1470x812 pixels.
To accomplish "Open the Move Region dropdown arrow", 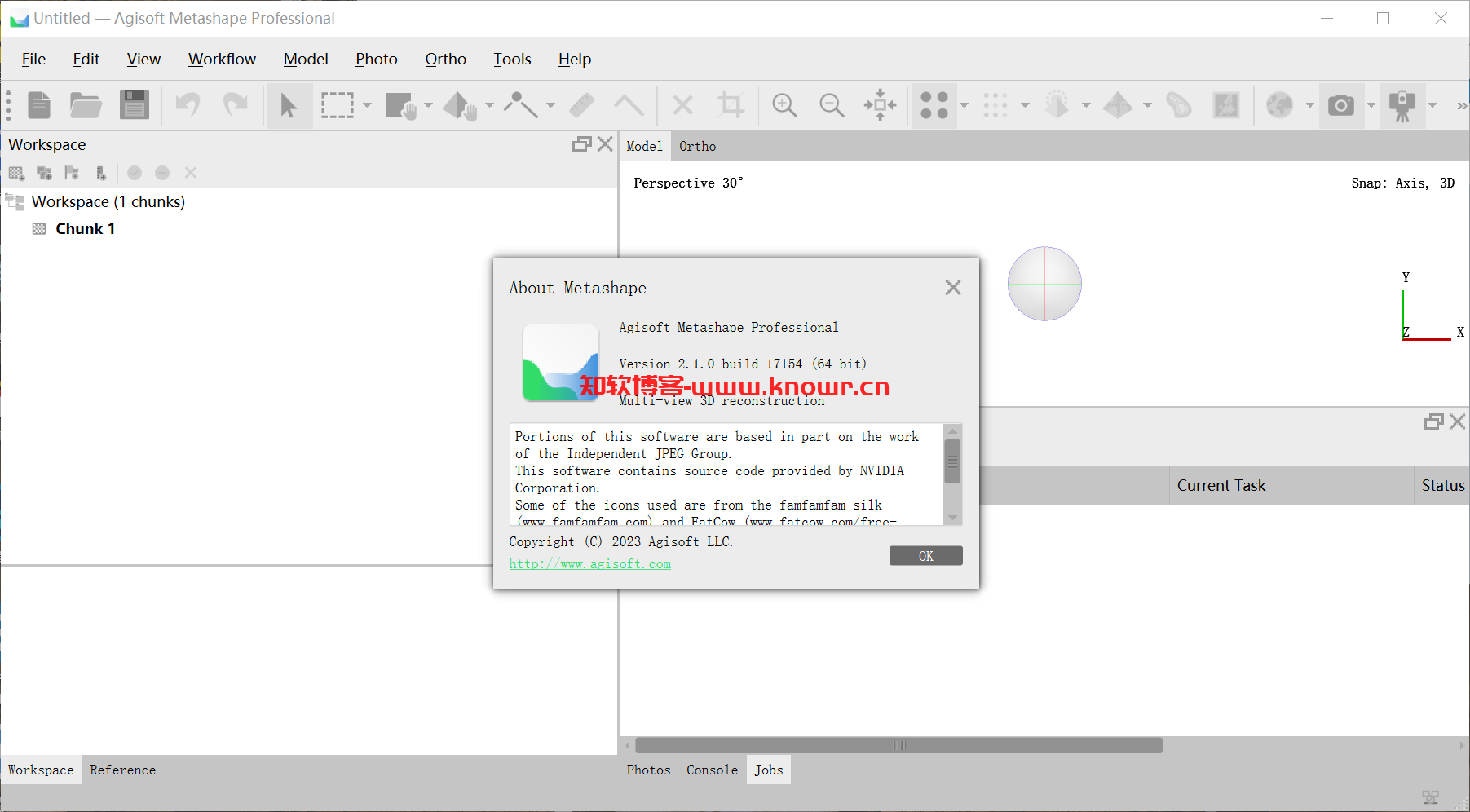I will click(x=428, y=105).
